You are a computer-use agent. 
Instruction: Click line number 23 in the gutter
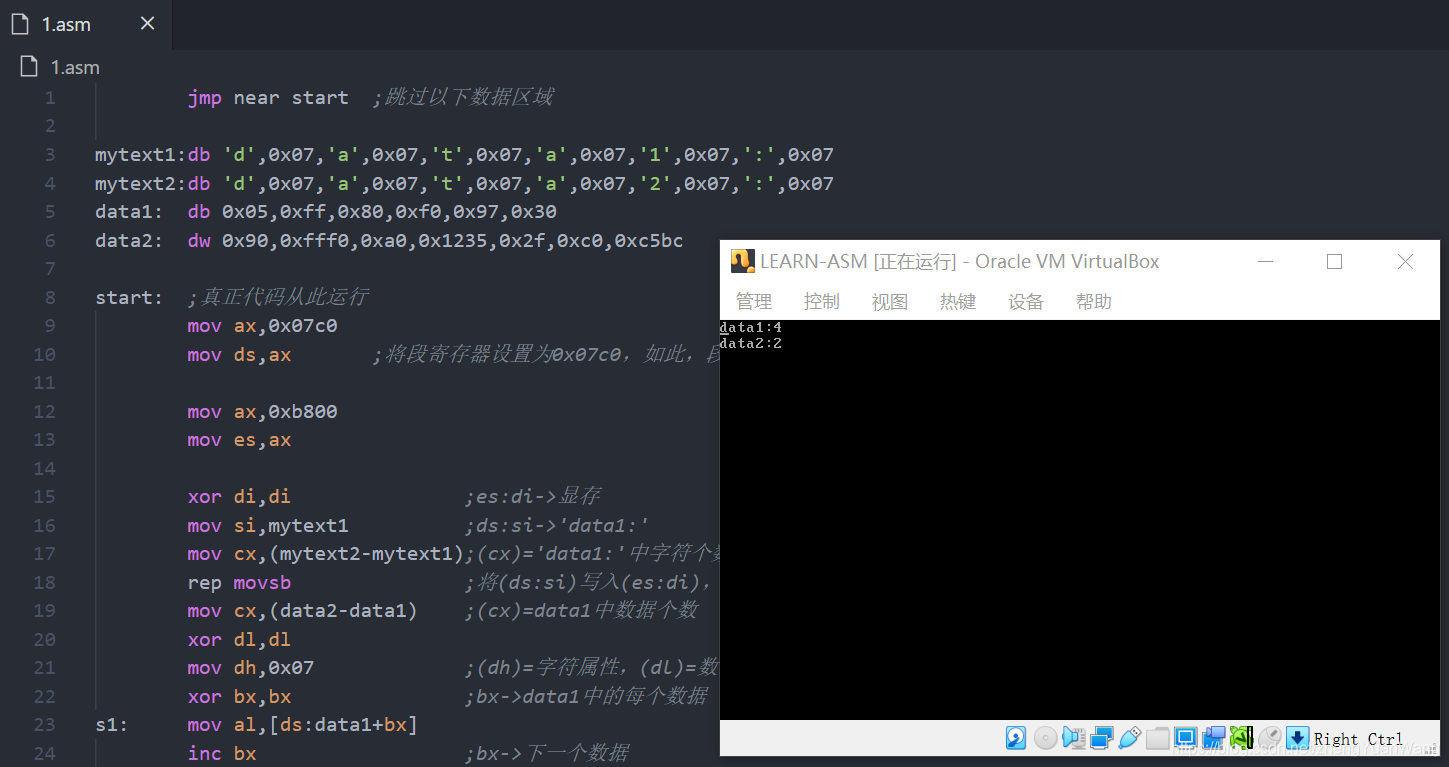(x=44, y=725)
